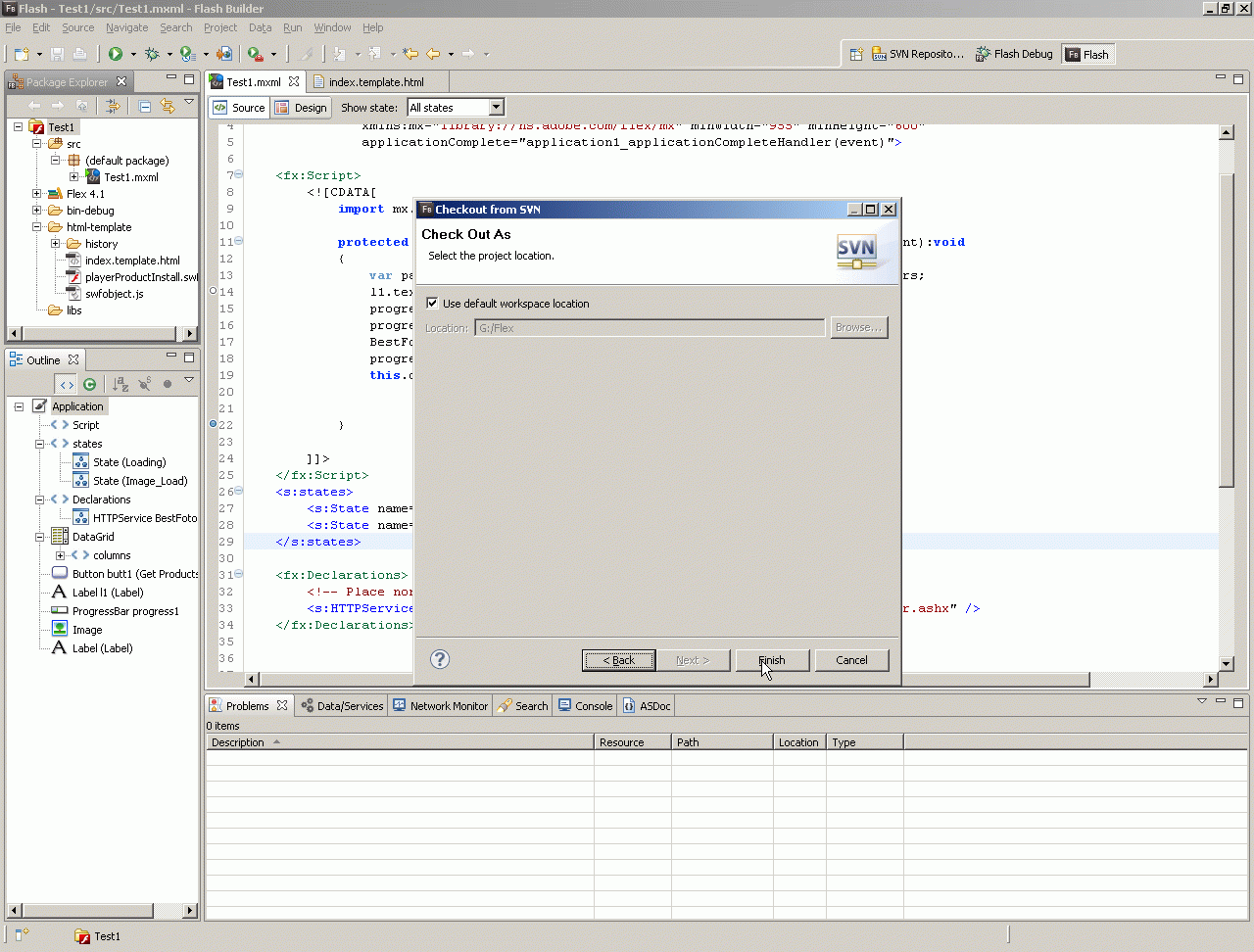The width and height of the screenshot is (1254, 952).
Task: Expand the Flex 4.1 tree node
Action: pyautogui.click(x=37, y=194)
